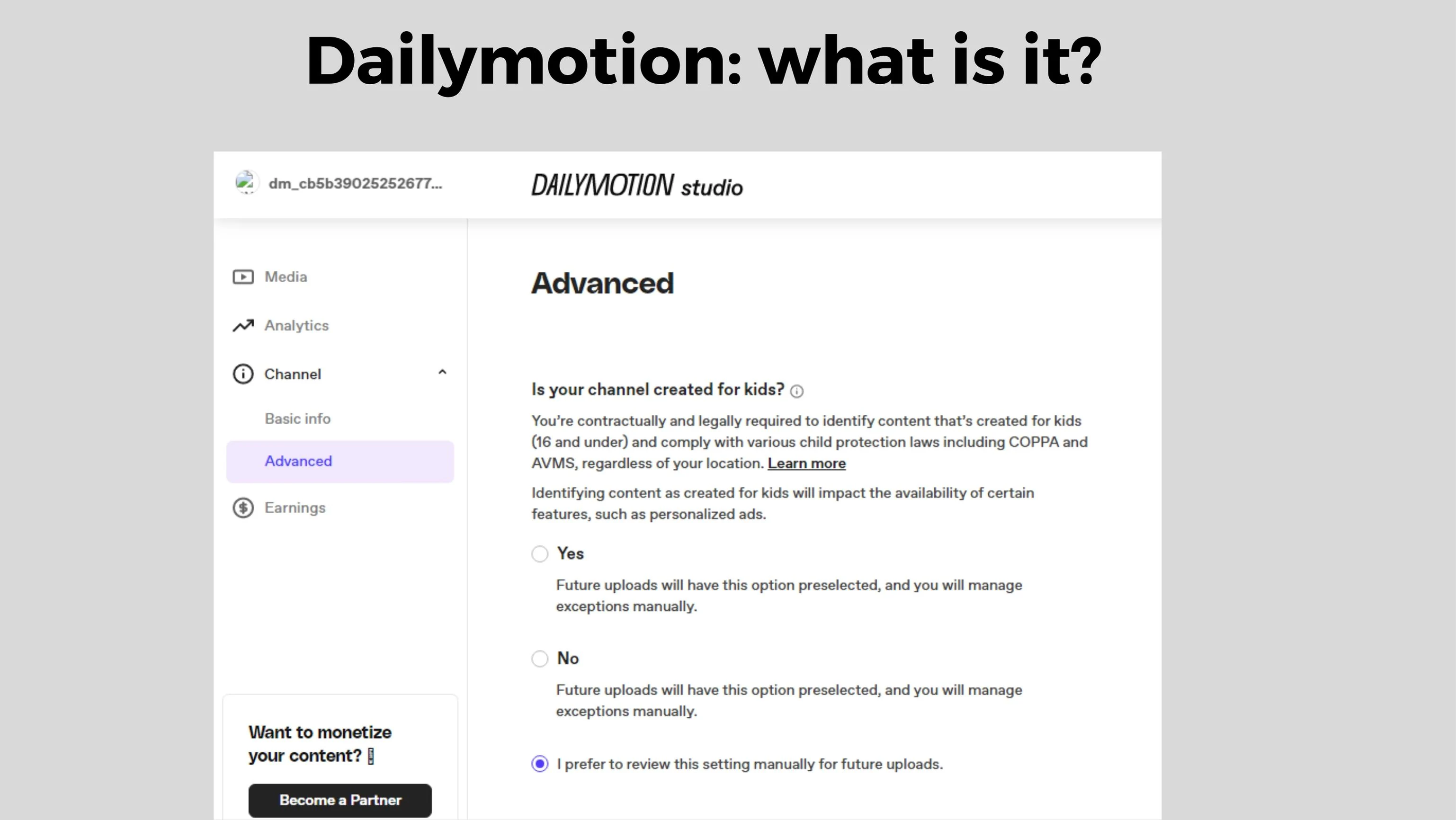Click Learn more link about child protection laws

pyautogui.click(x=806, y=463)
